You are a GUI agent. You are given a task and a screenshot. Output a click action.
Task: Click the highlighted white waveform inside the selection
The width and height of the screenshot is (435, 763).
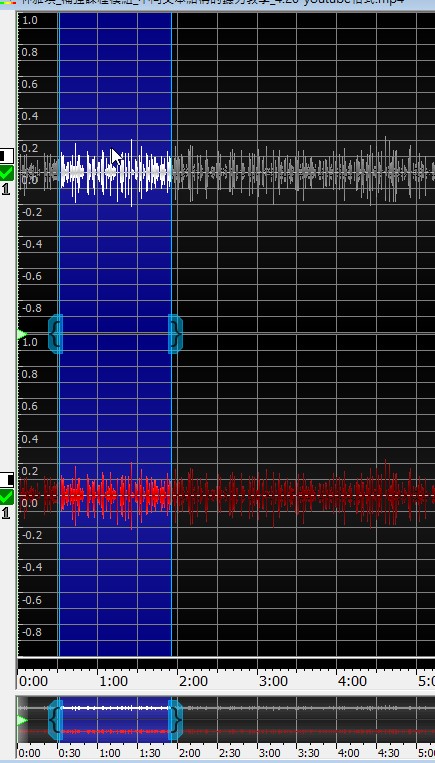click(115, 172)
